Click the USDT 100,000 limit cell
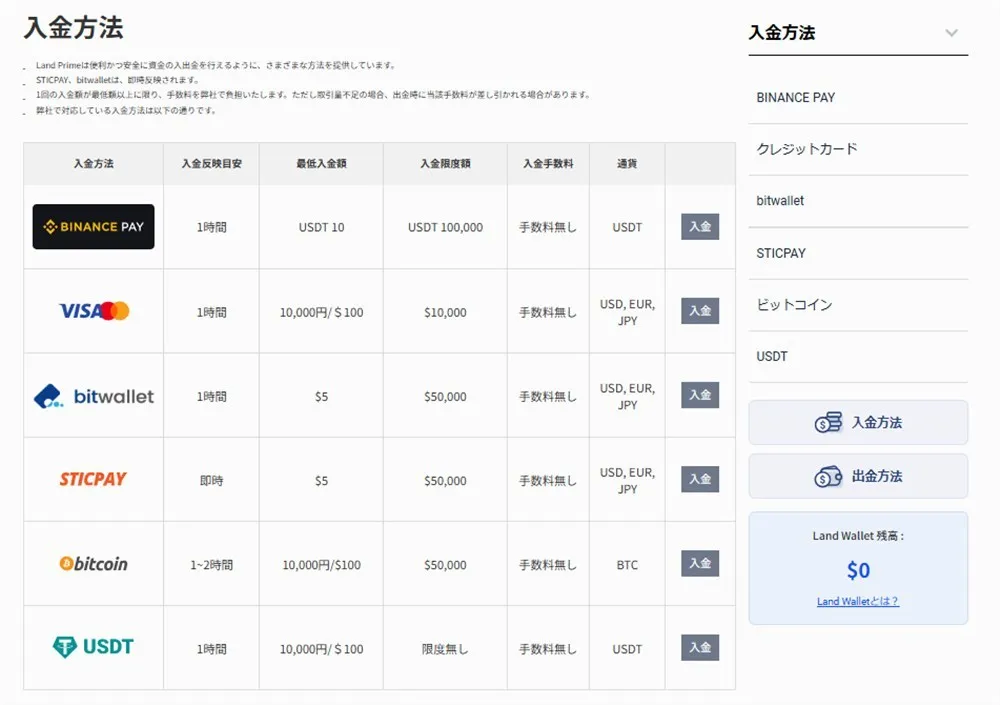Screen dimensions: 1000x705 [x=445, y=227]
